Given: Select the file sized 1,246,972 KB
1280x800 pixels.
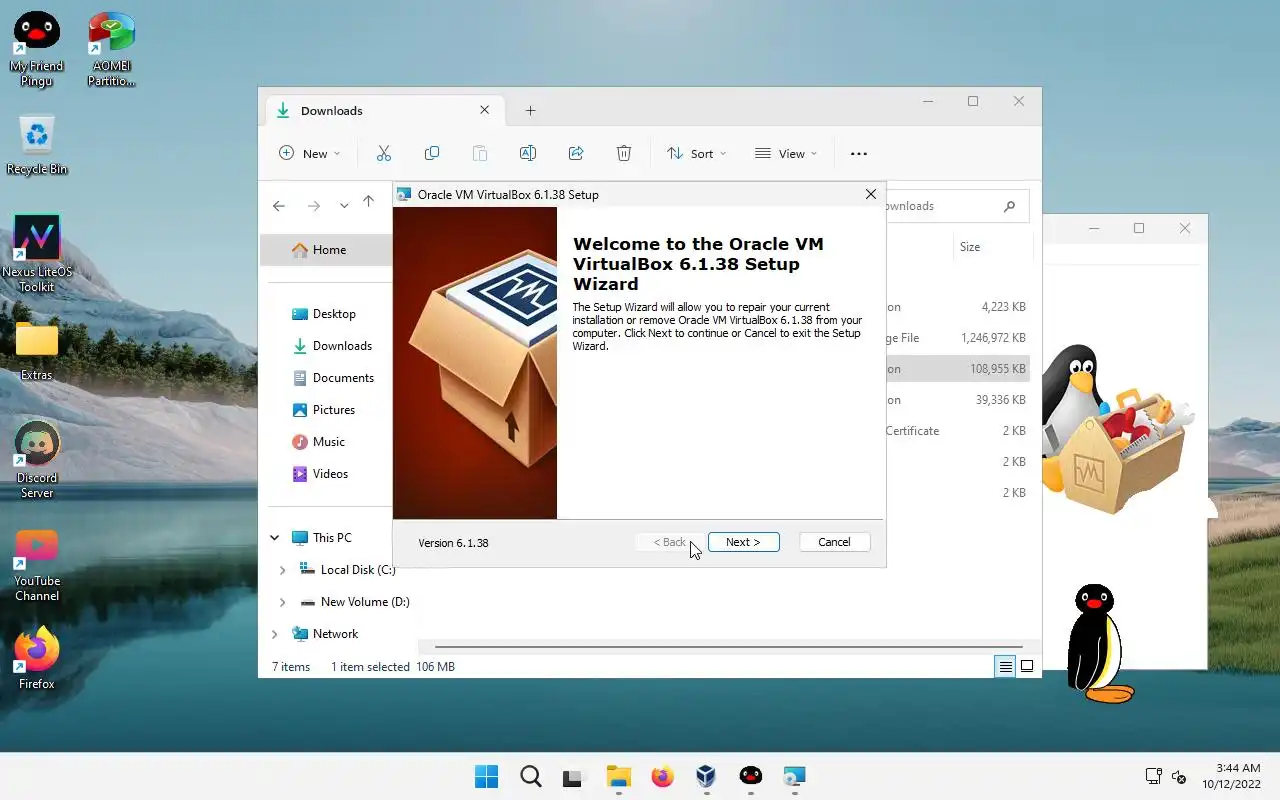Looking at the screenshot, I should pyautogui.click(x=956, y=338).
